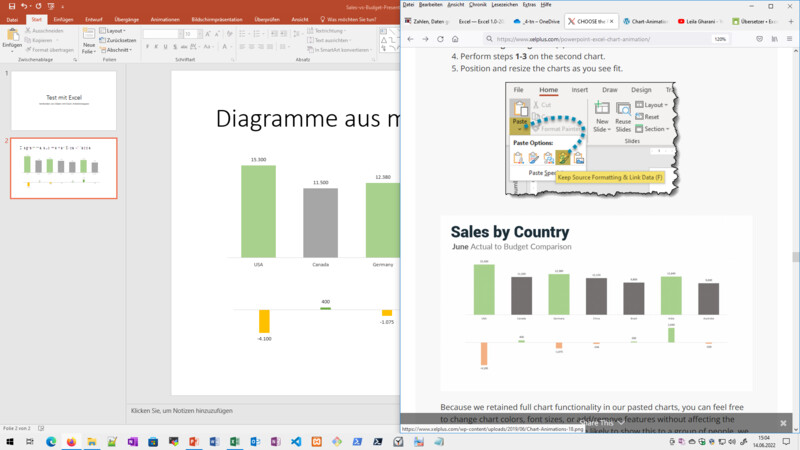Switch to the Leila Gharani YouTube tab

coord(697,21)
